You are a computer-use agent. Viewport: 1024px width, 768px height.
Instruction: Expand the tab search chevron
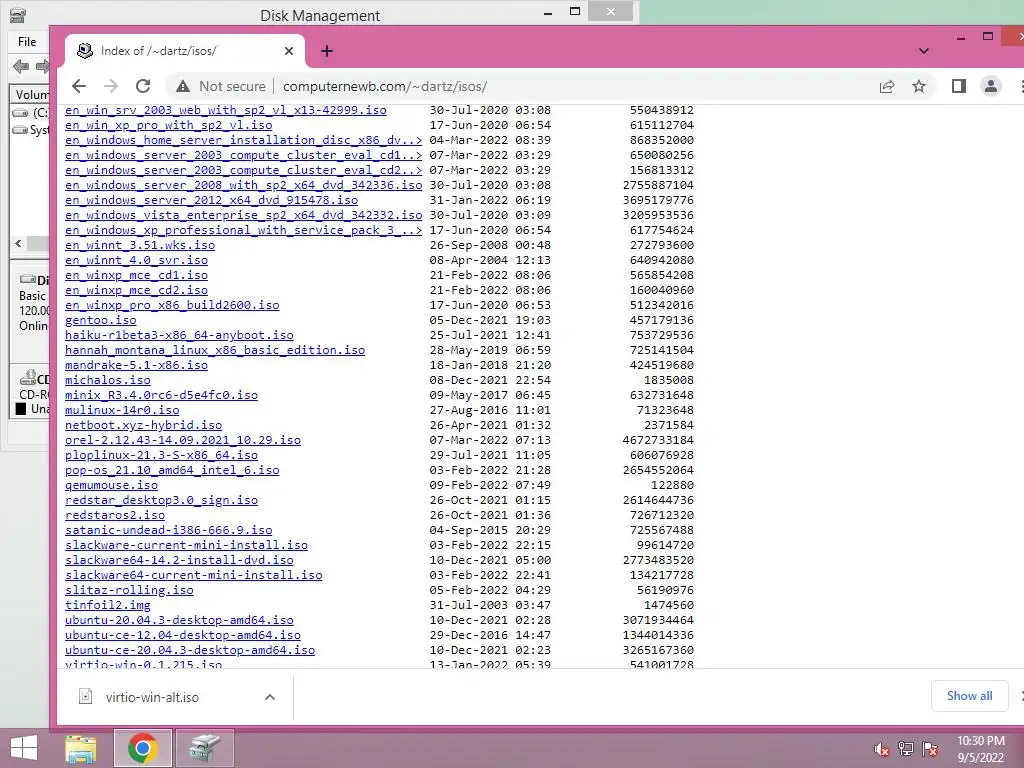coord(923,51)
